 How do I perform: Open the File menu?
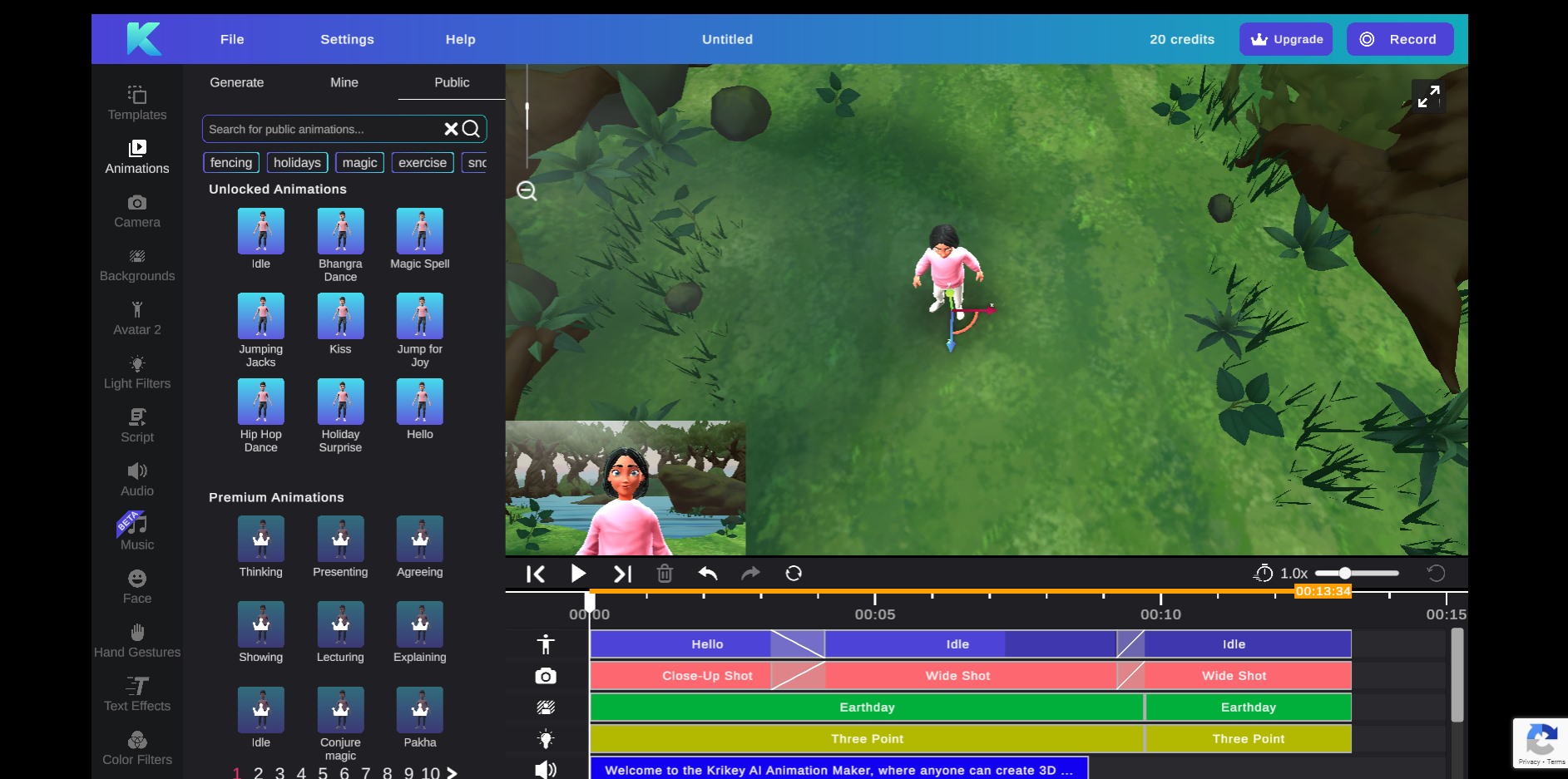(x=232, y=39)
